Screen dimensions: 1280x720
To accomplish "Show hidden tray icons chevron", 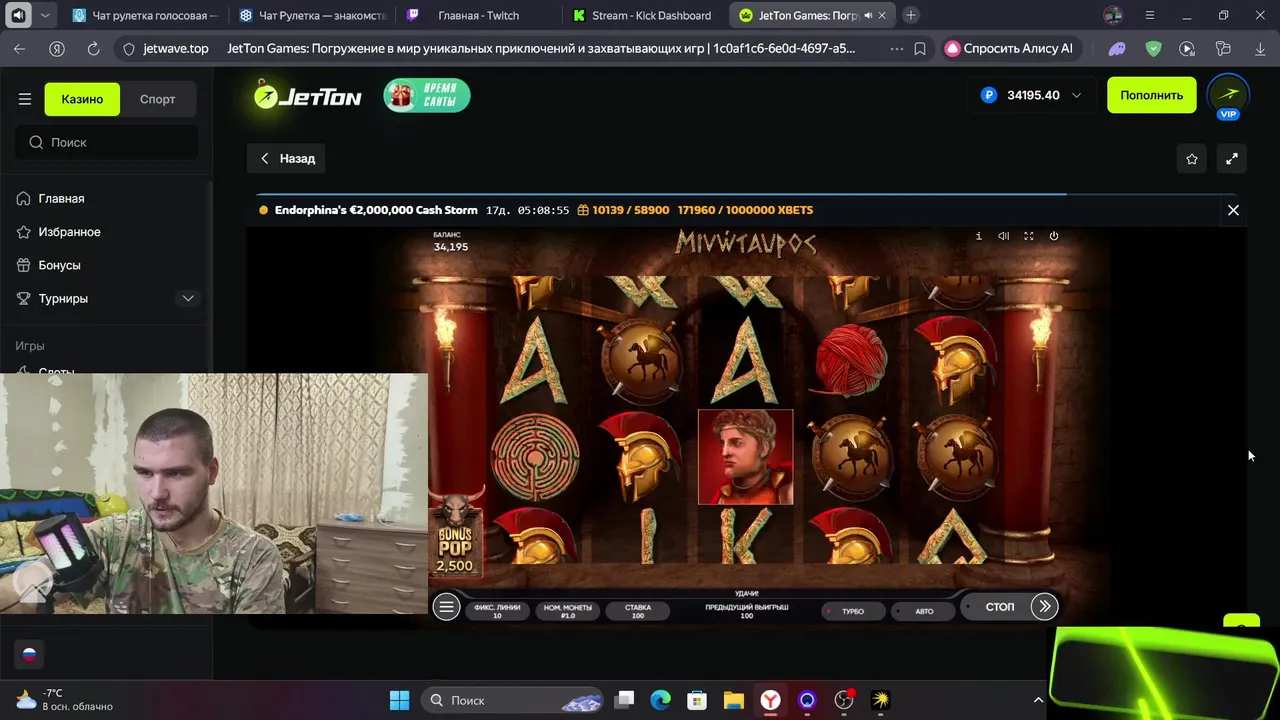I will click(1038, 700).
